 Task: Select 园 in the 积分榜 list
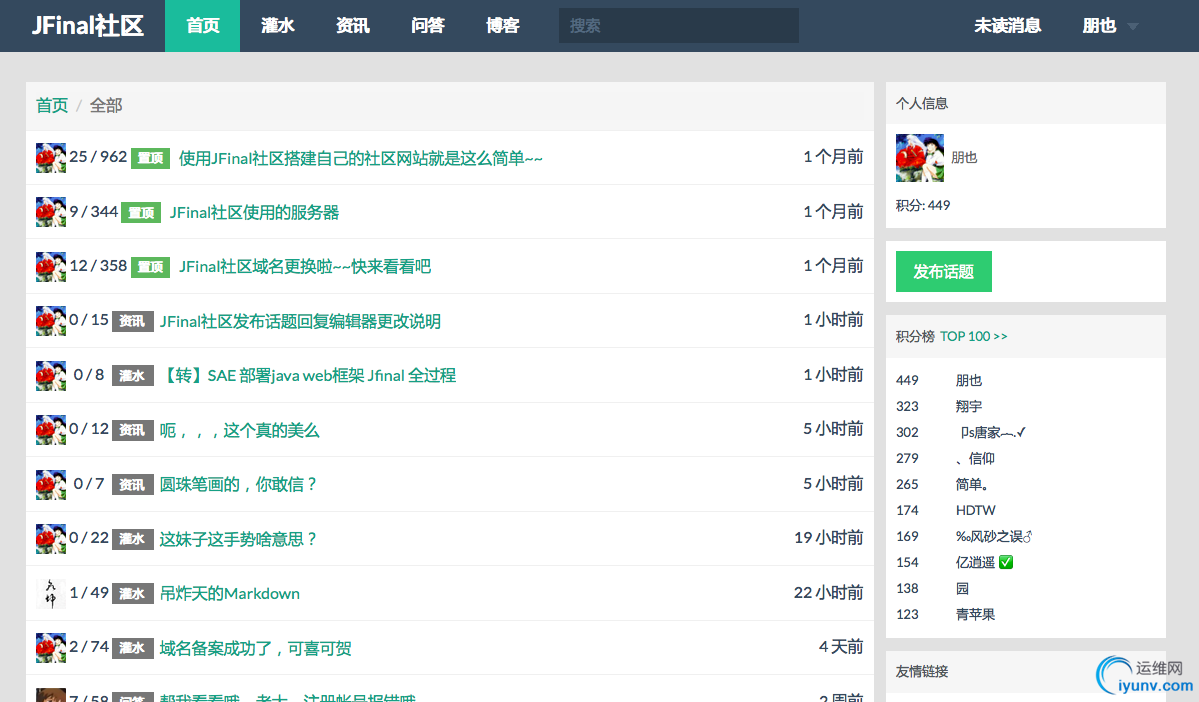point(963,588)
